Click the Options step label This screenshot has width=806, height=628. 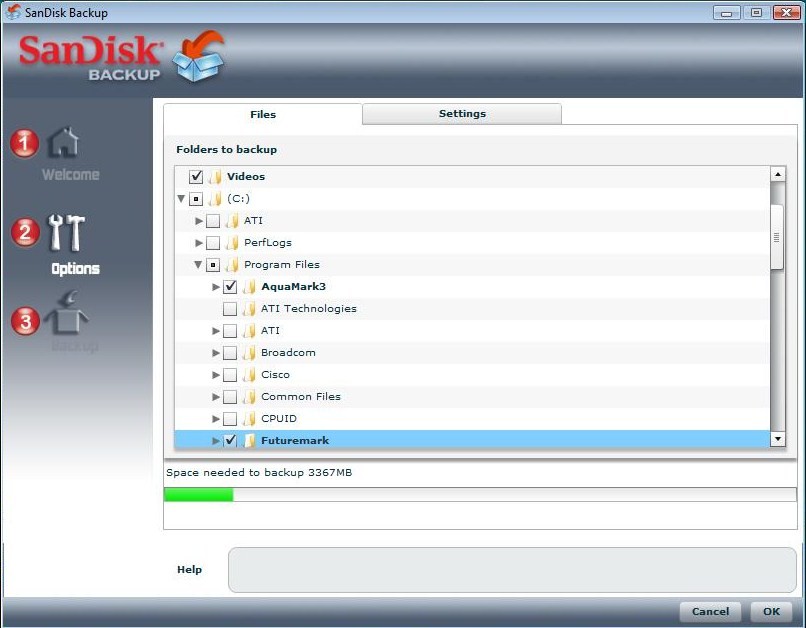[76, 269]
